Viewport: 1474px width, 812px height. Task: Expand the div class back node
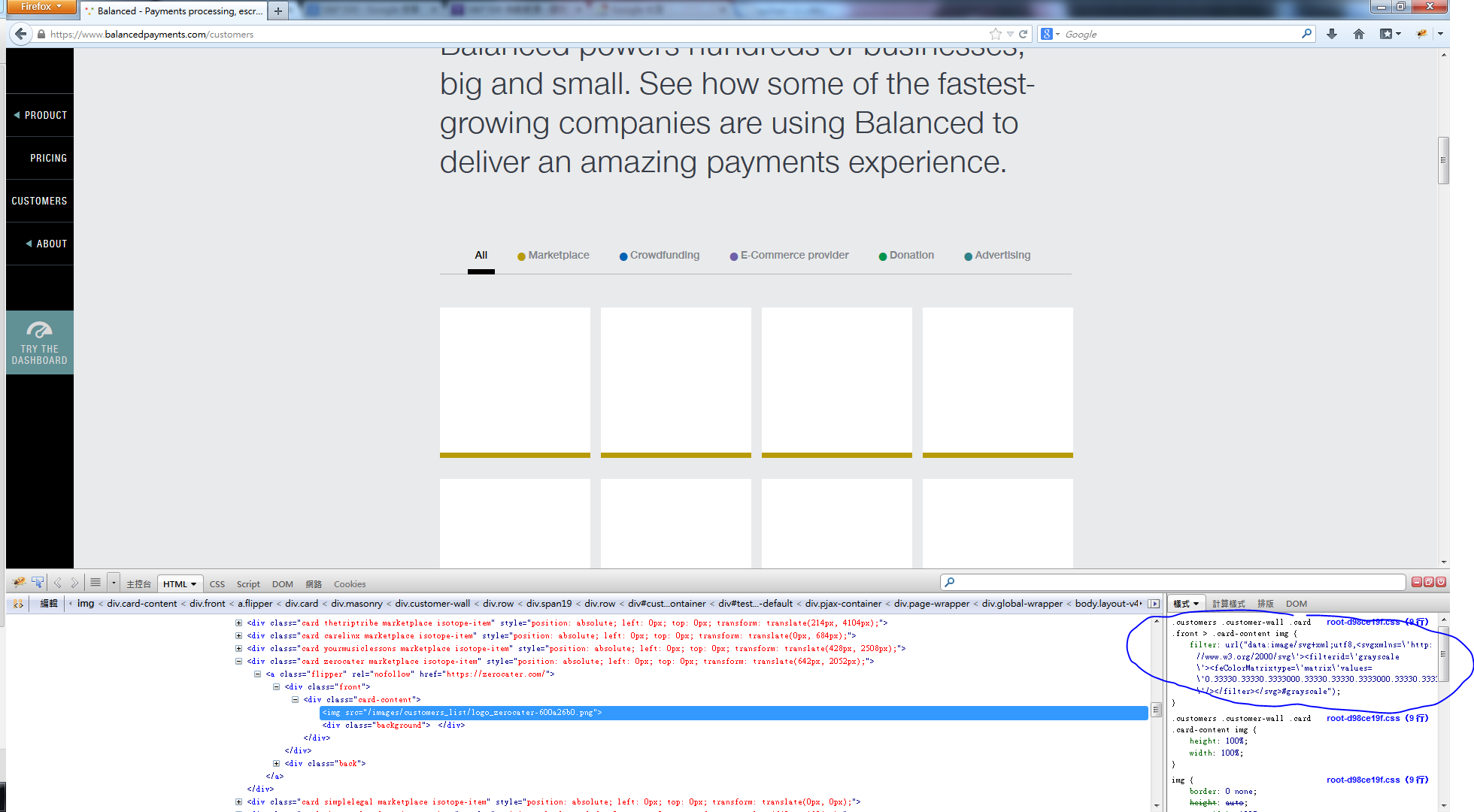(x=277, y=764)
